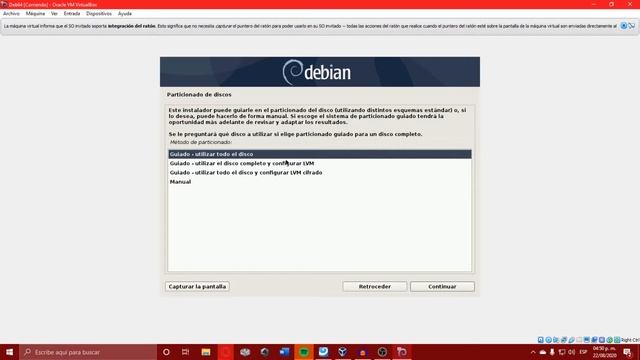Screen dimensions: 640x360
Task: Open the Windows notification center
Action: point(627,352)
